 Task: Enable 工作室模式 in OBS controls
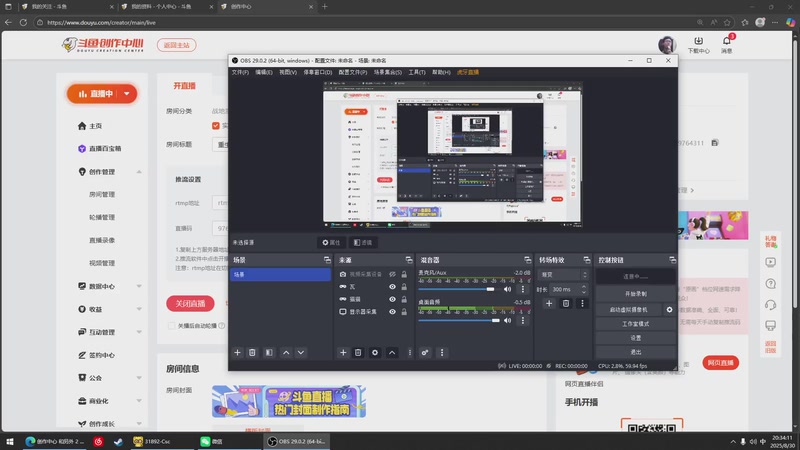[636, 324]
